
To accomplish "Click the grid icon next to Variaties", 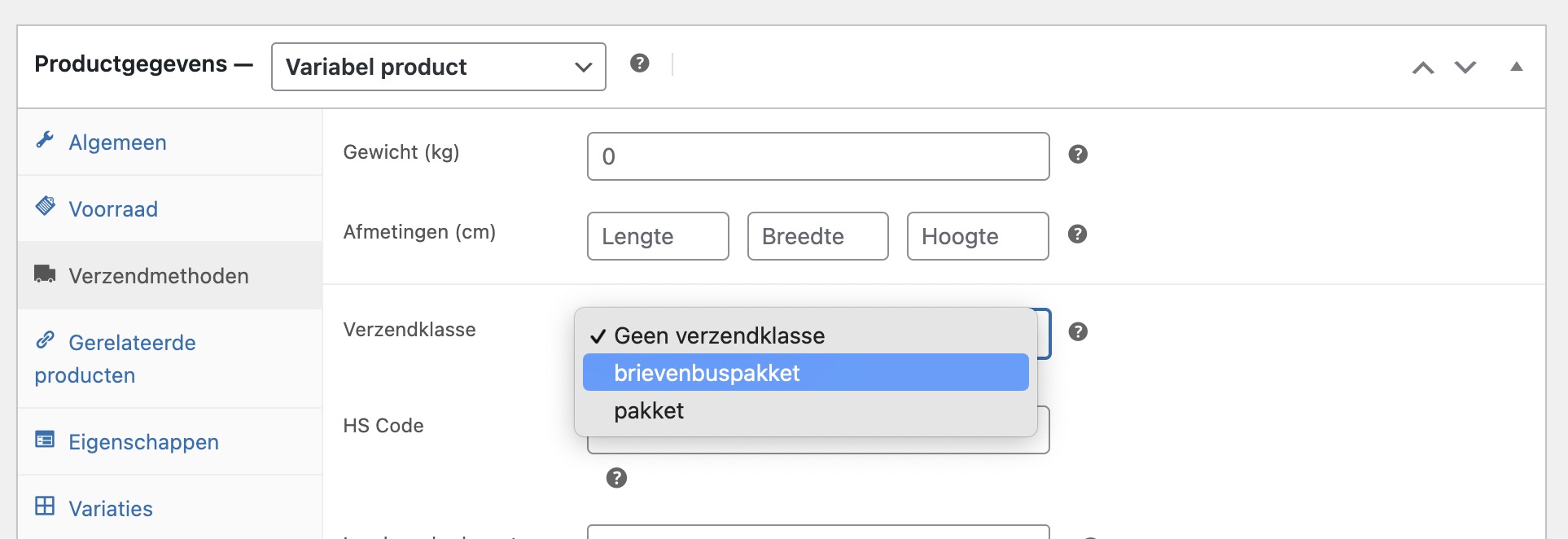I will click(46, 506).
